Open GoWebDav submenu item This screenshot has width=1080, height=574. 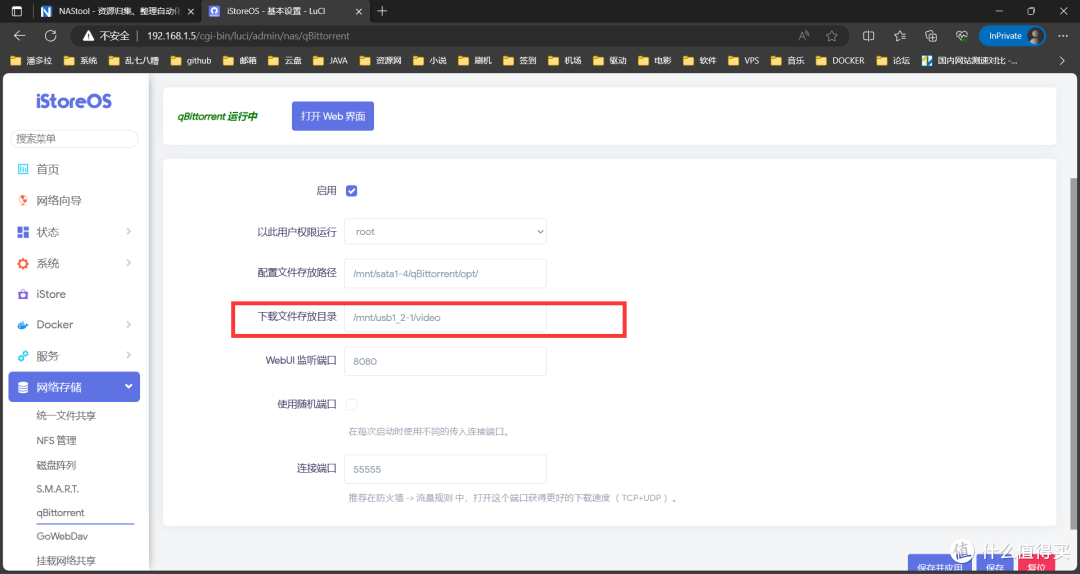pos(62,535)
